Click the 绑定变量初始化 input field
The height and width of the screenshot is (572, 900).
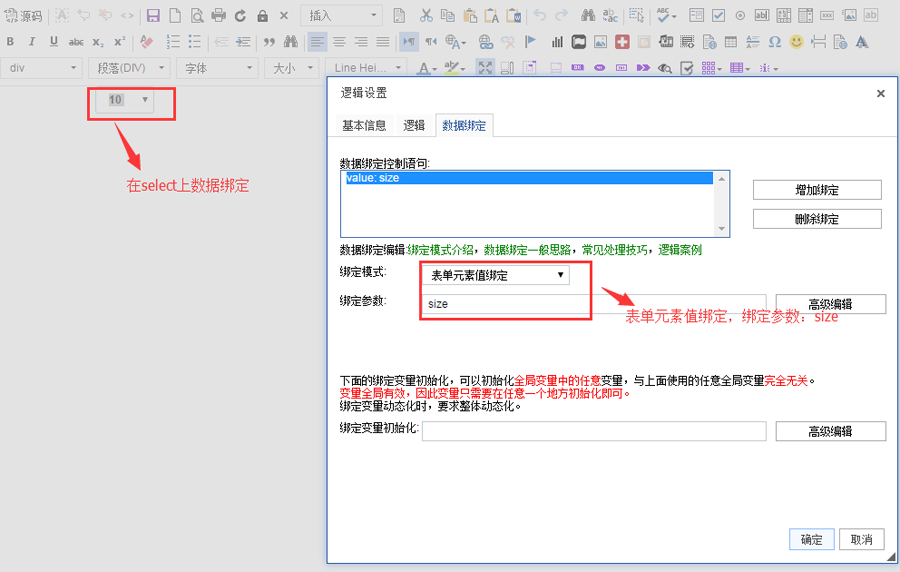click(x=594, y=431)
